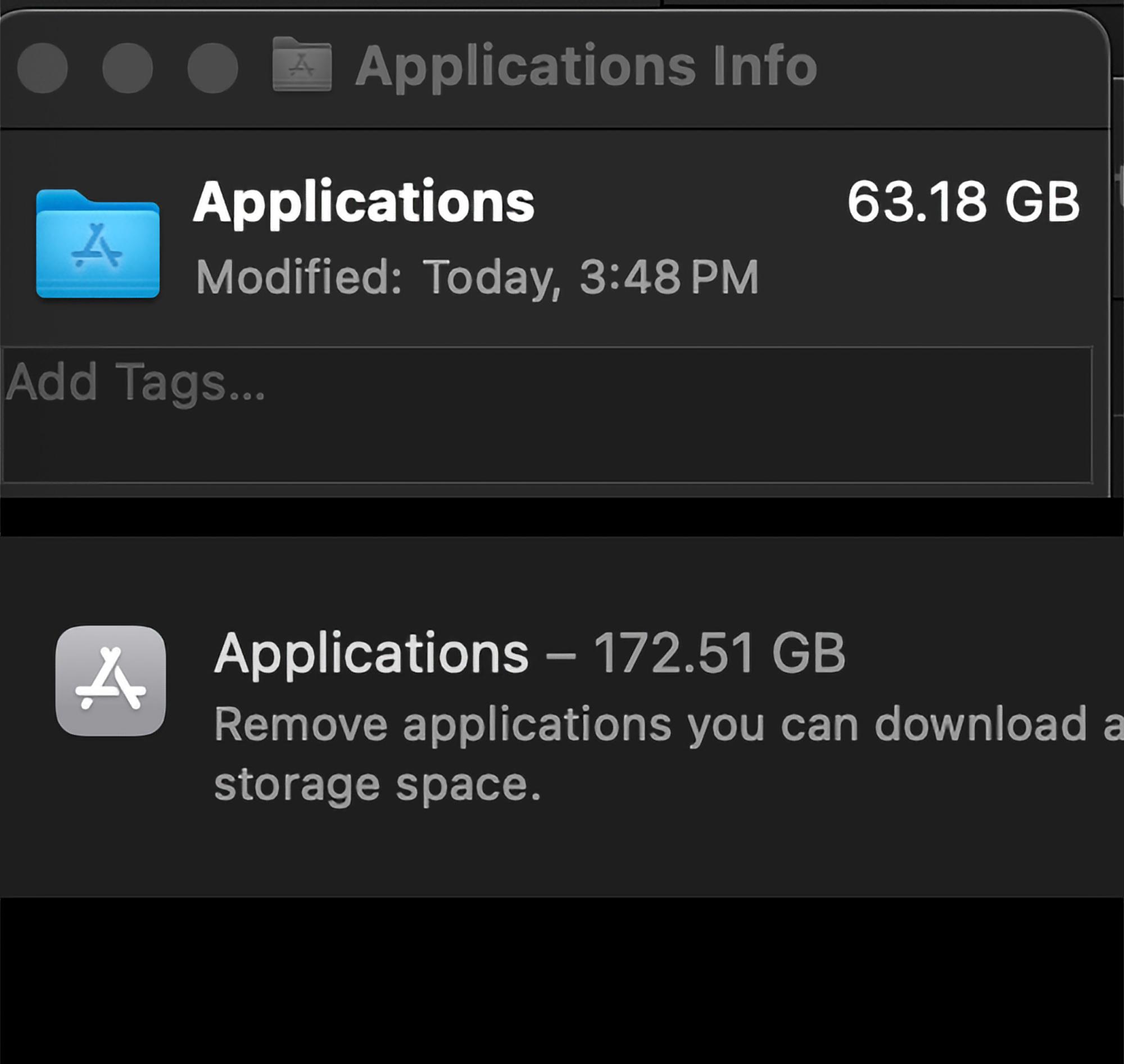This screenshot has width=1124, height=1064.
Task: Click the folder proxy icon in title bar
Action: pyautogui.click(x=302, y=65)
